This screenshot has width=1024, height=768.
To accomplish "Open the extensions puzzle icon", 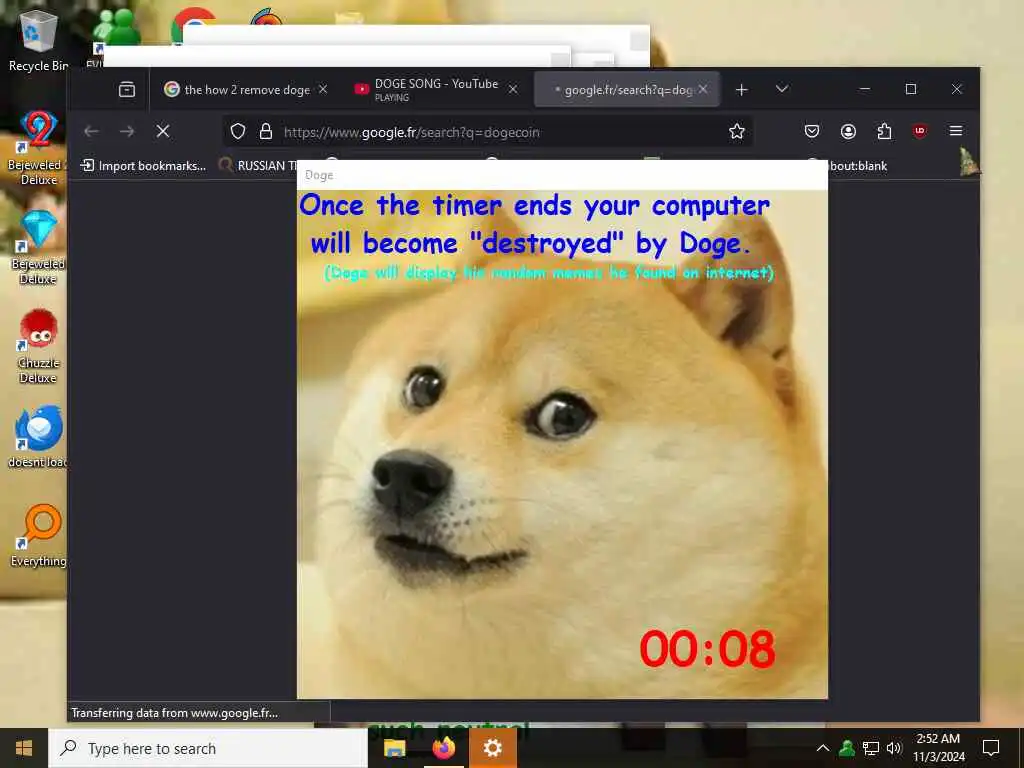I will point(884,131).
